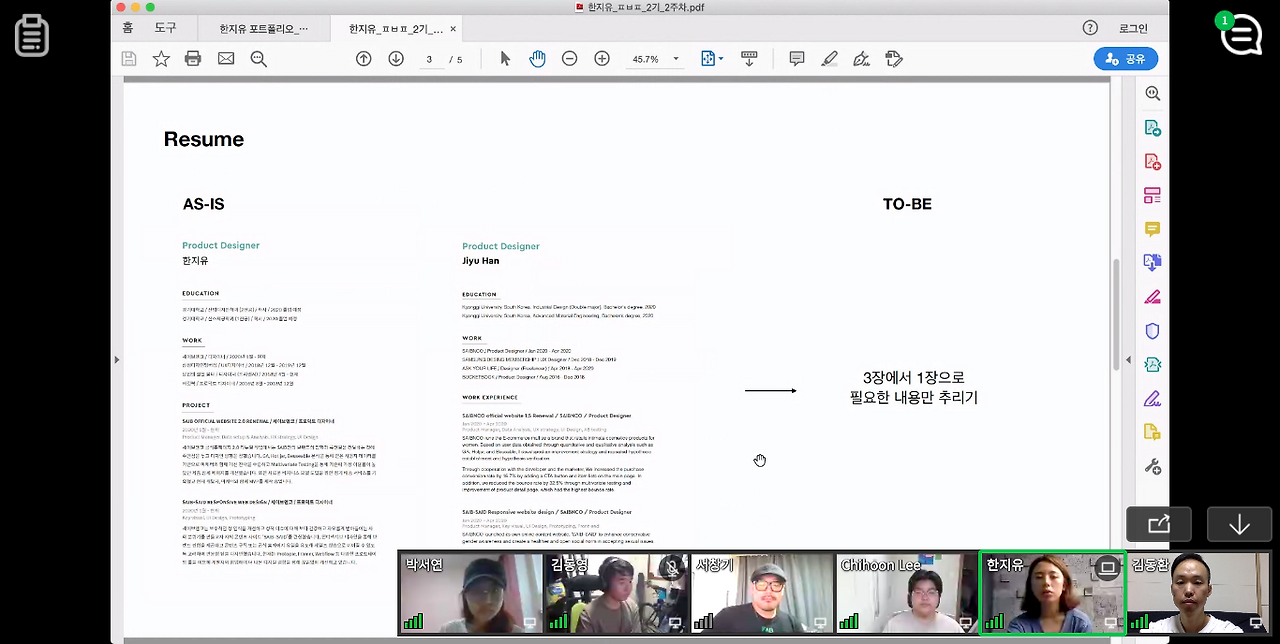Open clipboard notes icon at top left

[x=31, y=36]
